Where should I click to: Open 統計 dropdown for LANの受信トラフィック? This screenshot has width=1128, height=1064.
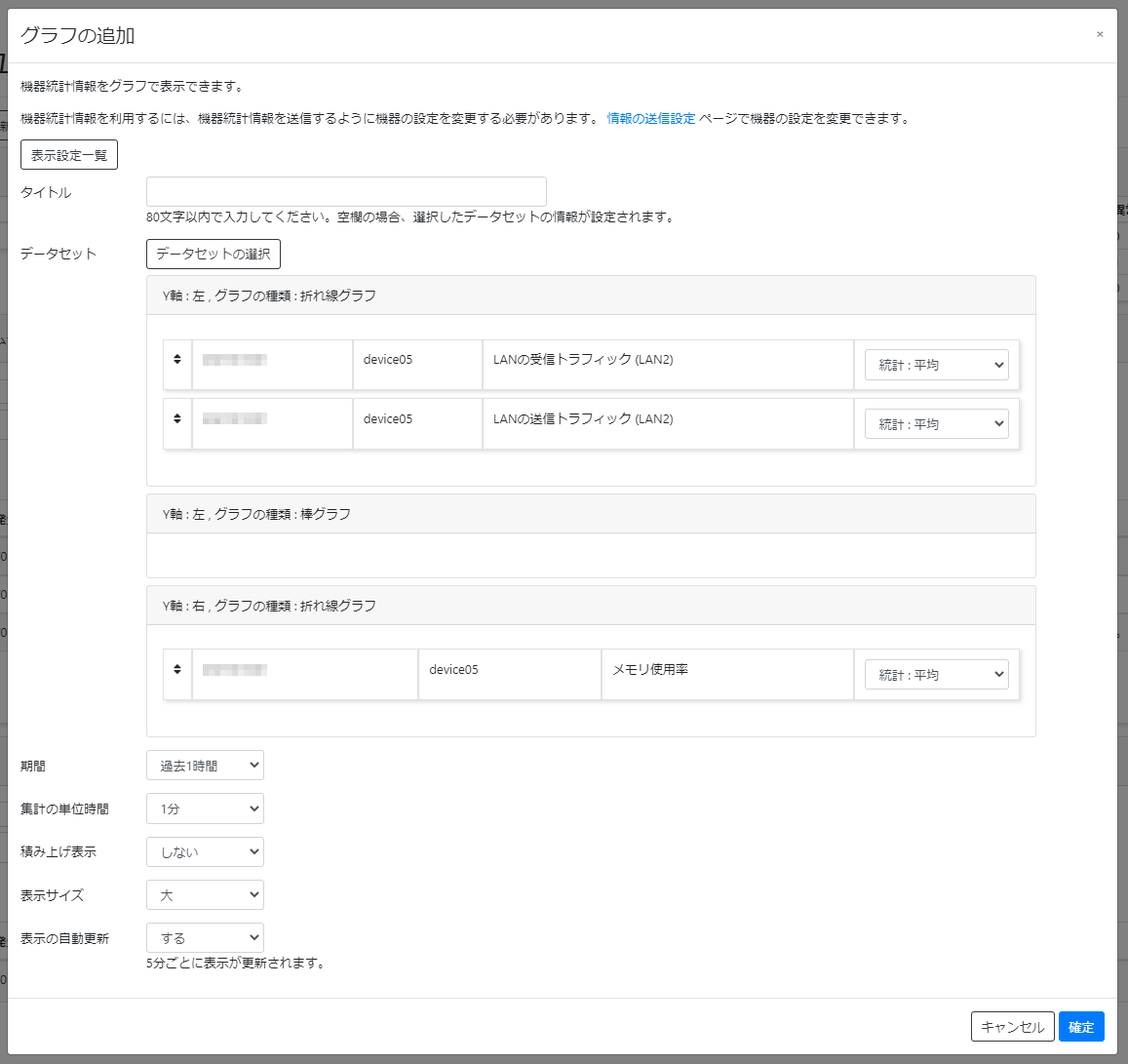(x=935, y=364)
